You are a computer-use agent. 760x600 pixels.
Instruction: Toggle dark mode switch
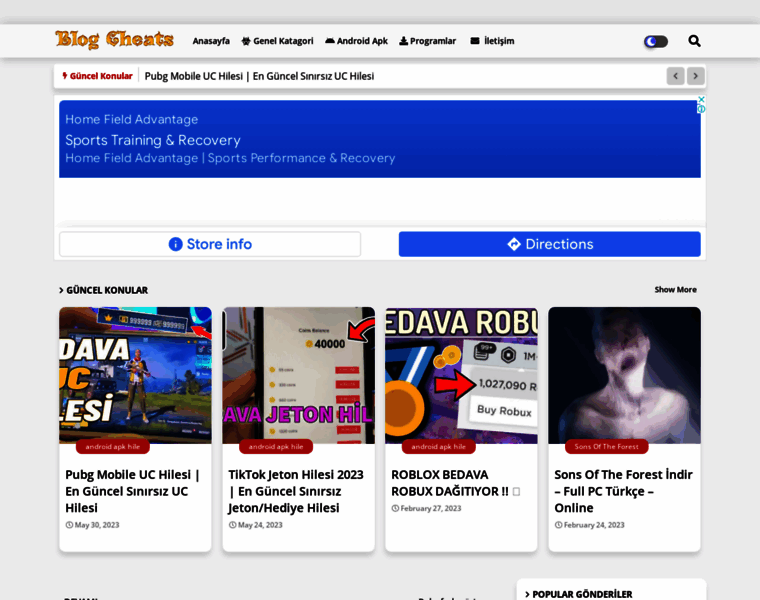pyautogui.click(x=656, y=41)
